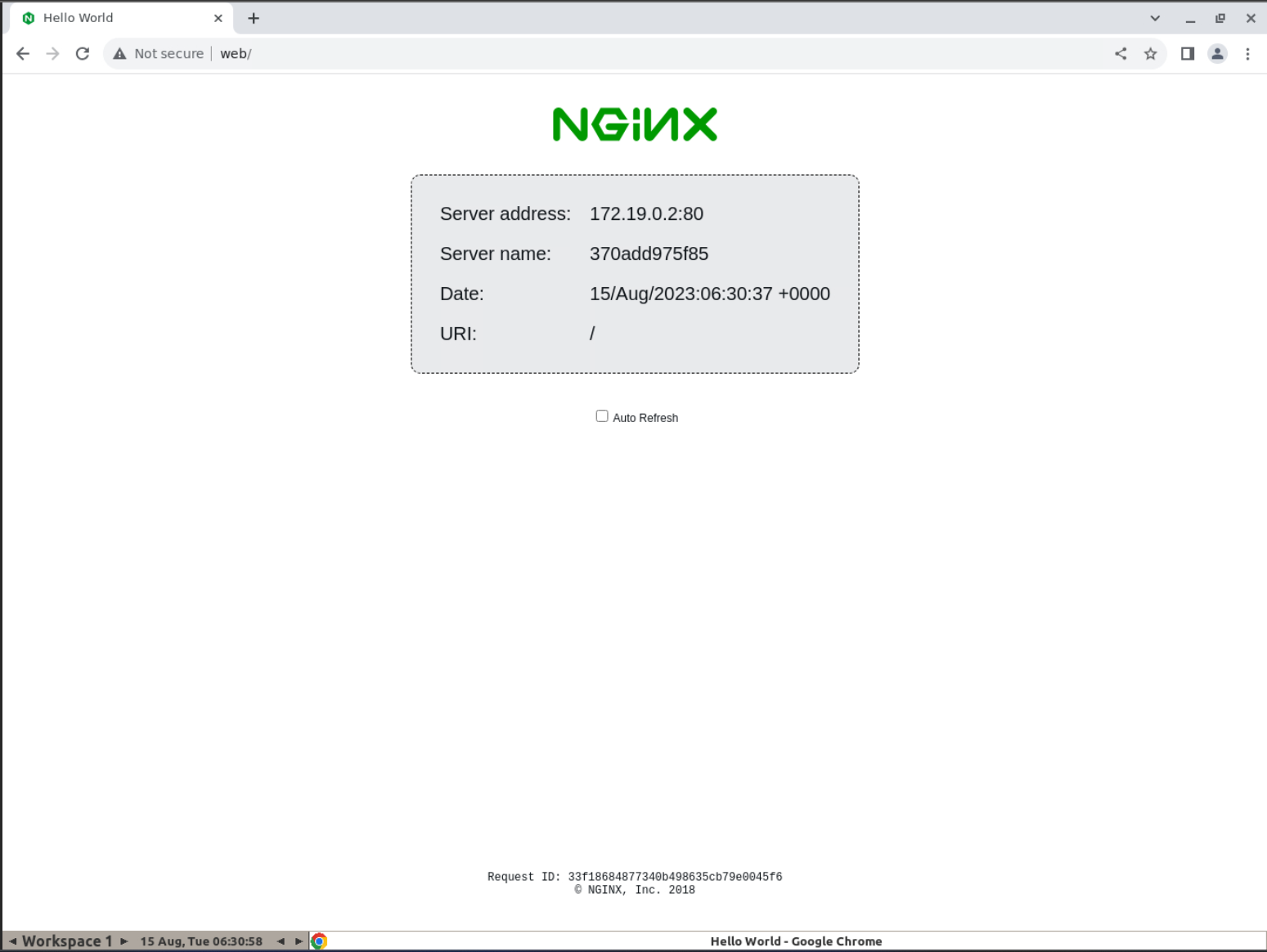Go to previous workspace arrow

pyautogui.click(x=12, y=941)
